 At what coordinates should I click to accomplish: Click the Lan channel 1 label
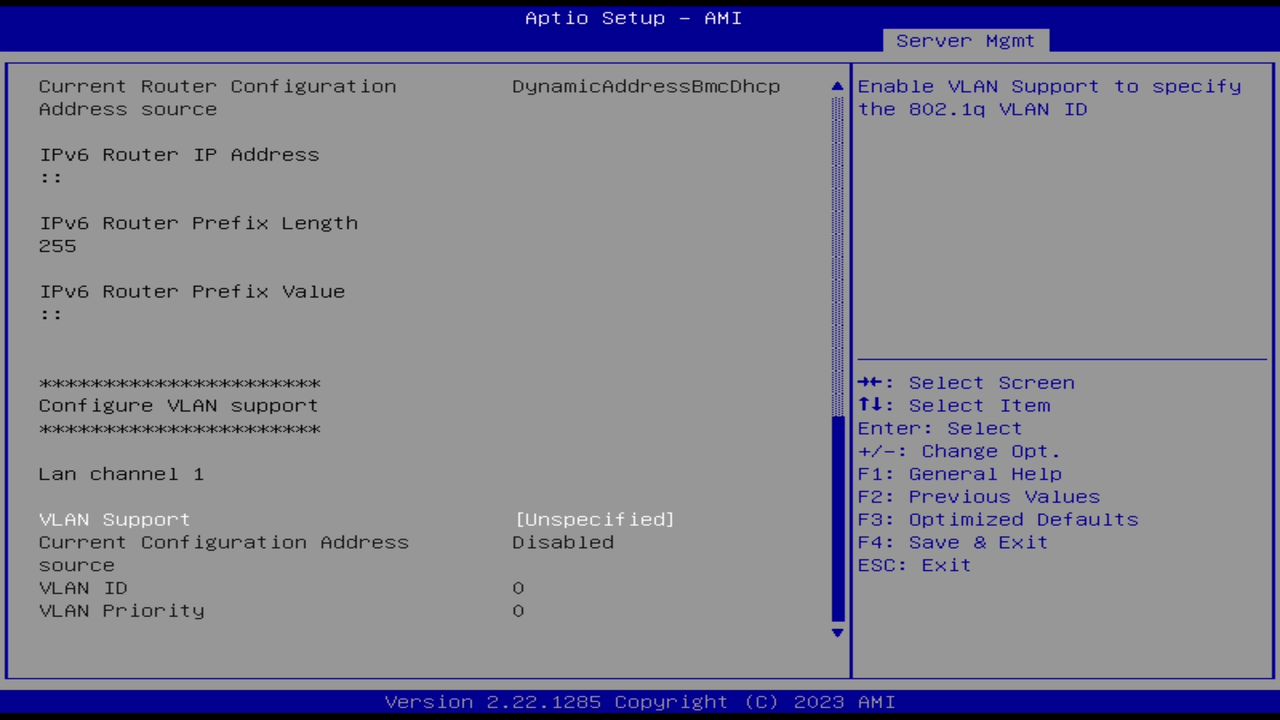pos(121,474)
